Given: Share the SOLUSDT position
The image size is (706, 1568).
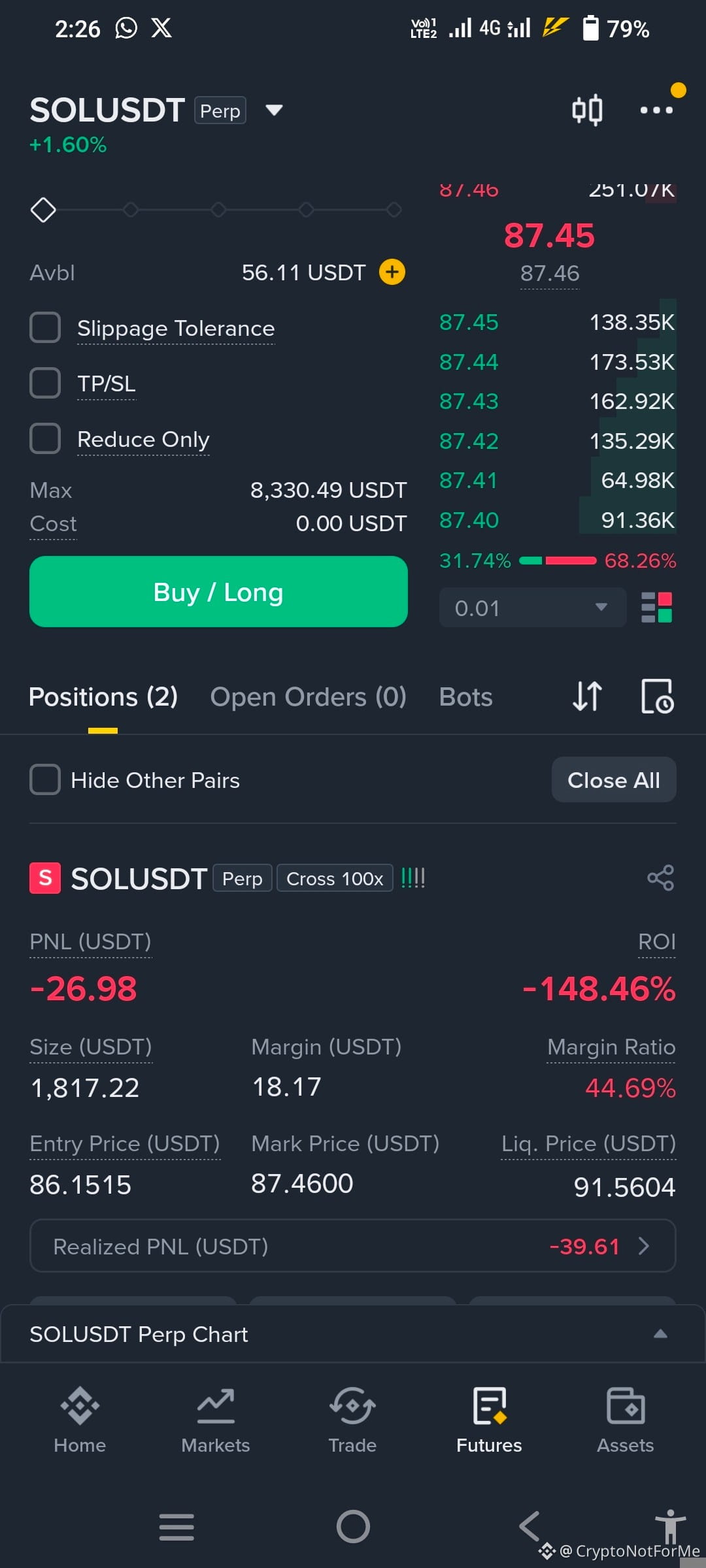Looking at the screenshot, I should 660,878.
